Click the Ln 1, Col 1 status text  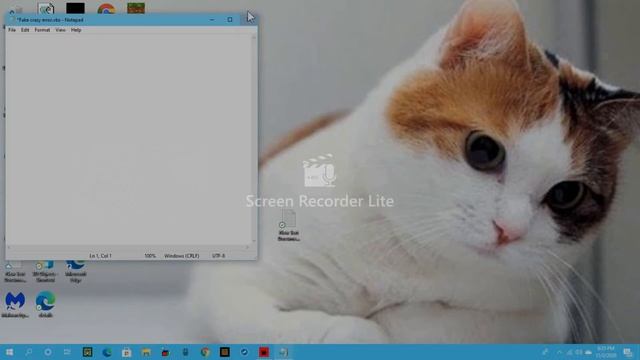coord(100,256)
